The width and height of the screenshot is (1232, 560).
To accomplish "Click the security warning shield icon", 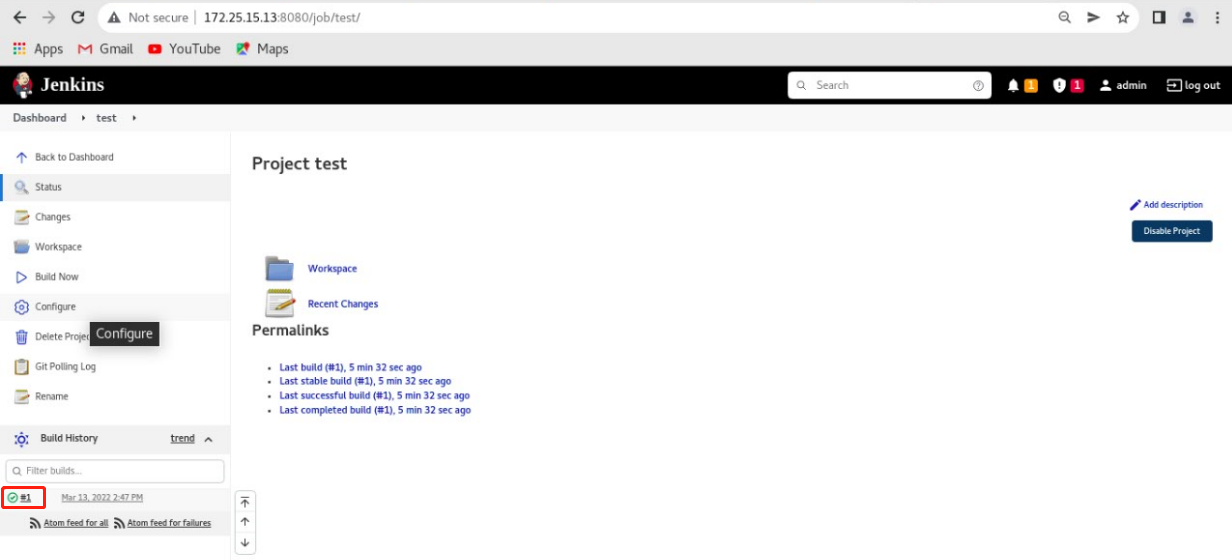I will [x=1060, y=86].
